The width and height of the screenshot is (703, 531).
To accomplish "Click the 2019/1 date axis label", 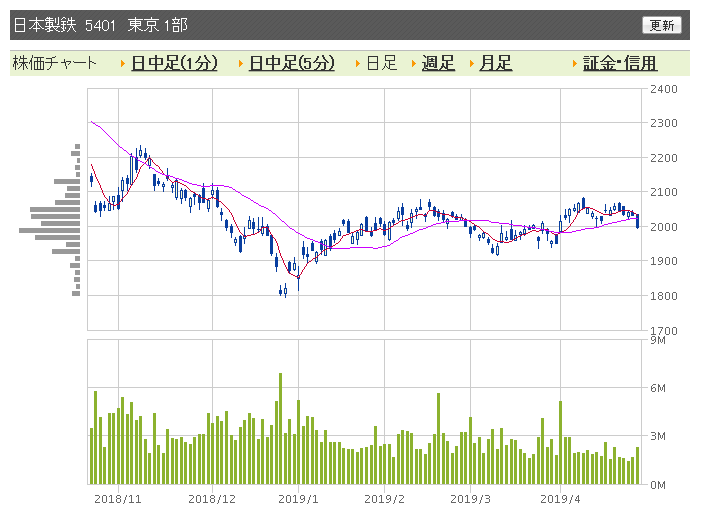I will (x=298, y=499).
